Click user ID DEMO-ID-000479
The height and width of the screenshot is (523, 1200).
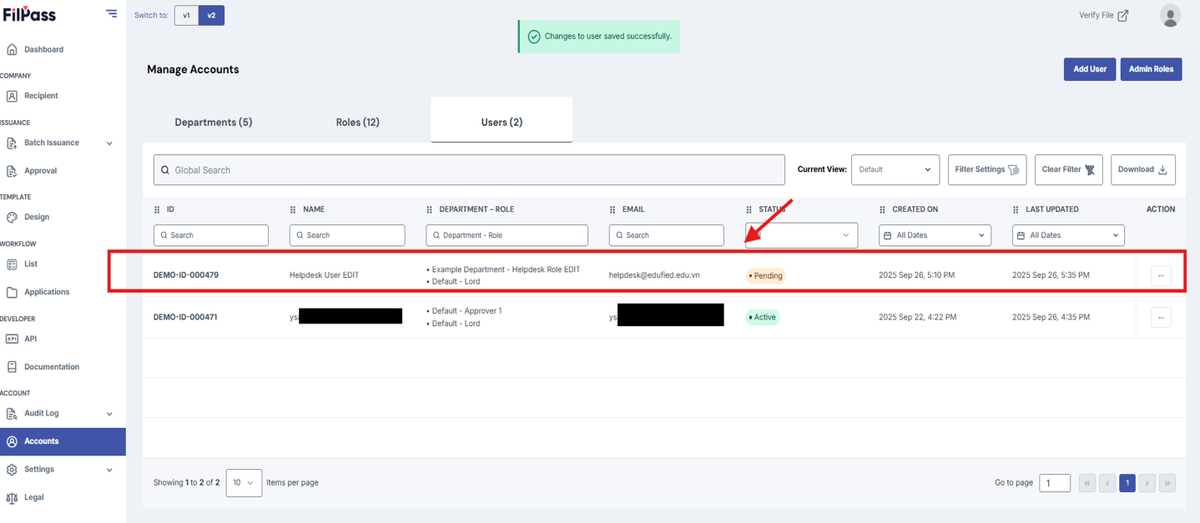pos(186,275)
